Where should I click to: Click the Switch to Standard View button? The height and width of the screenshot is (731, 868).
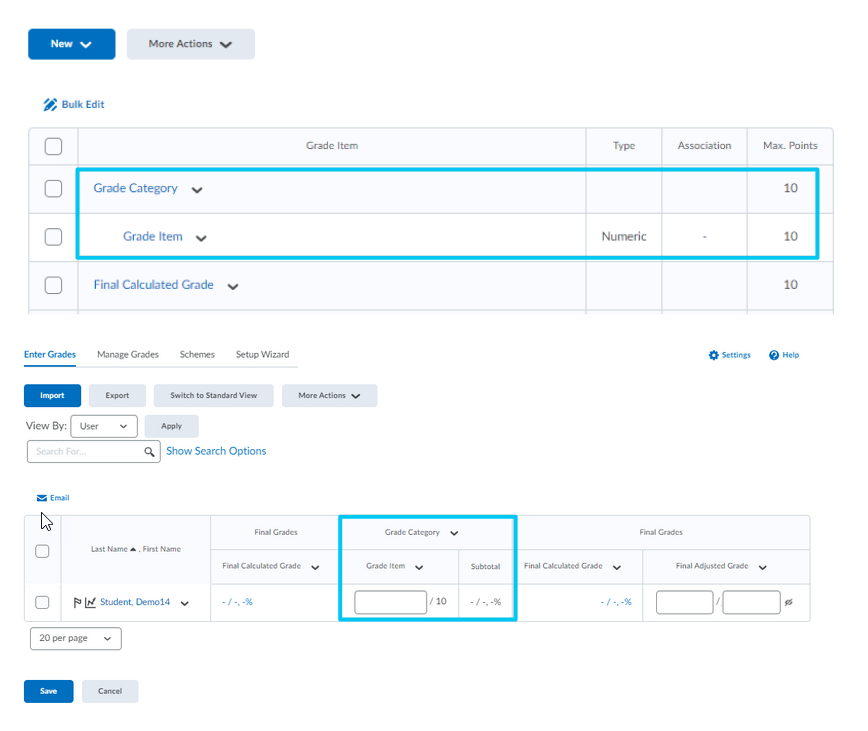coord(213,396)
